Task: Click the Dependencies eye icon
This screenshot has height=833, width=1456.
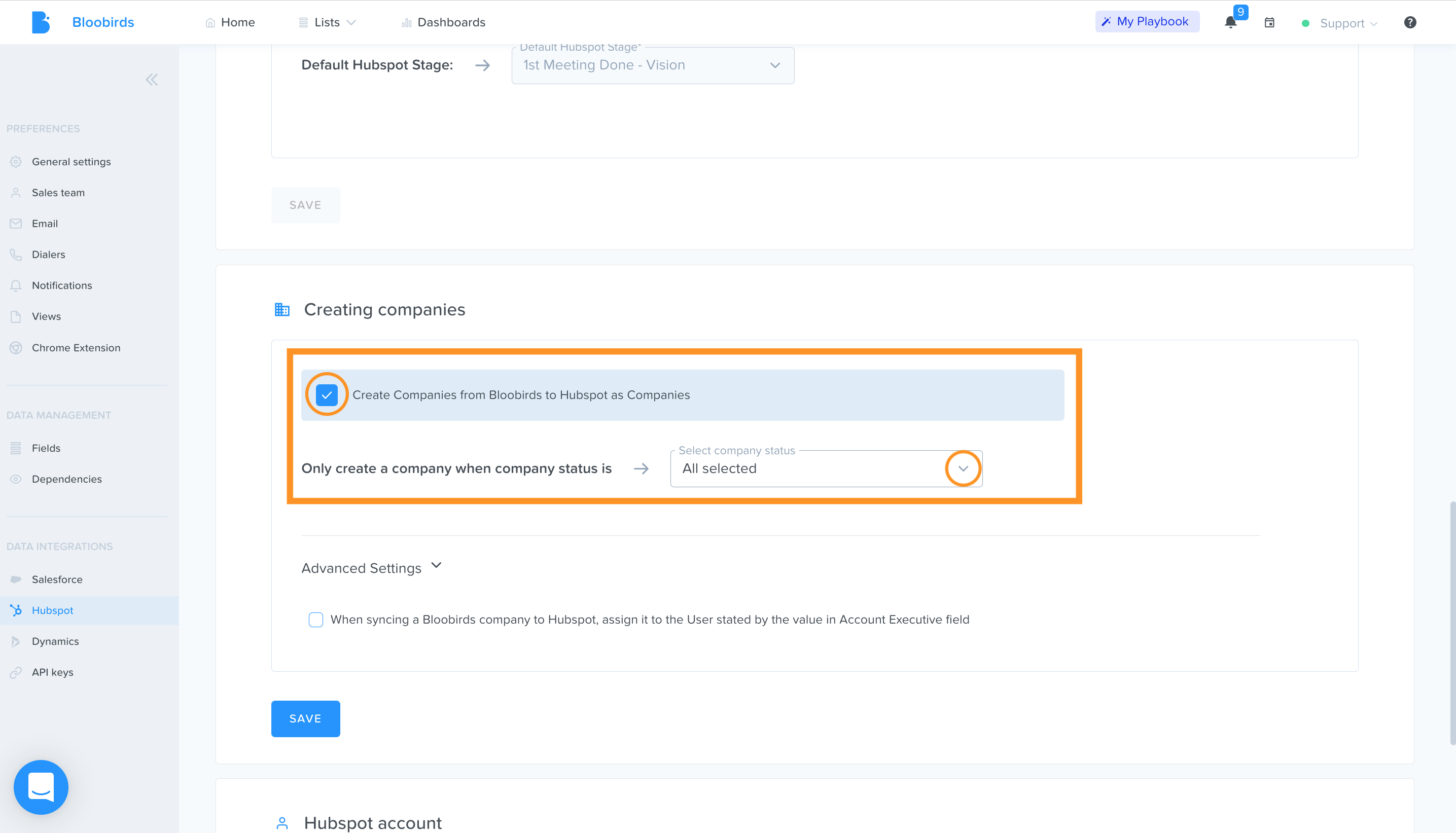Action: point(16,479)
